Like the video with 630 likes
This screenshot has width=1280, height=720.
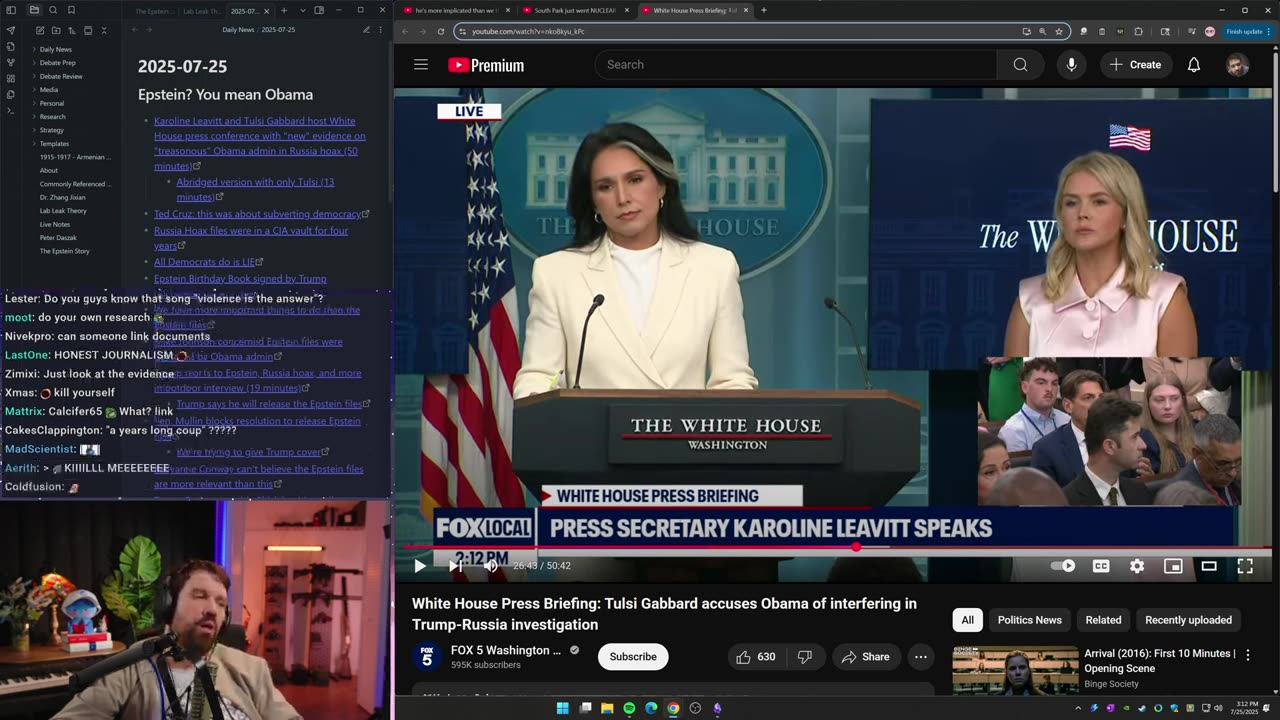[756, 657]
